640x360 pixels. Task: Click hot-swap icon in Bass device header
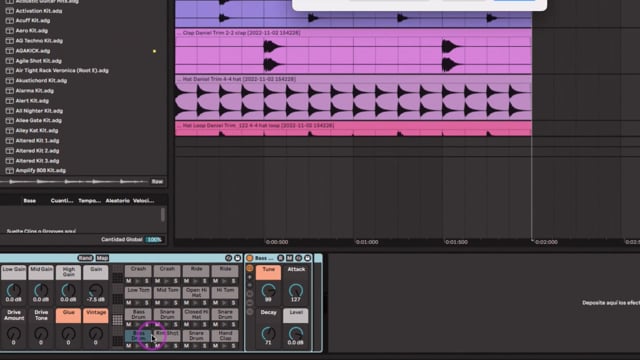coord(298,258)
